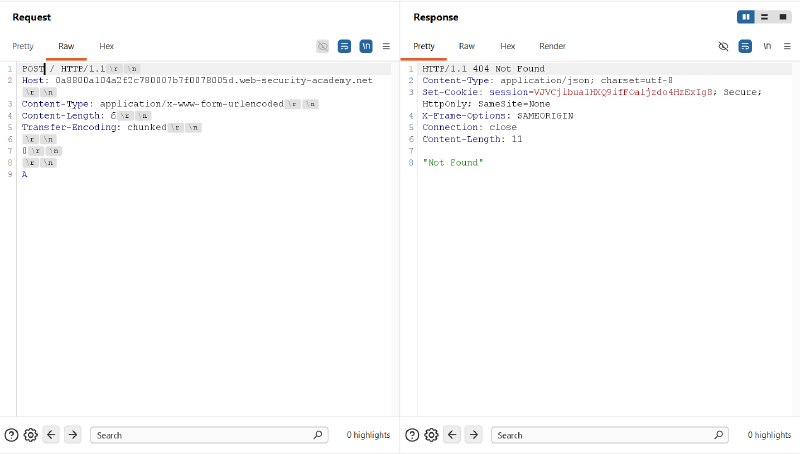Click magnifier icon in Request search box
The height and width of the screenshot is (454, 800).
click(x=318, y=435)
